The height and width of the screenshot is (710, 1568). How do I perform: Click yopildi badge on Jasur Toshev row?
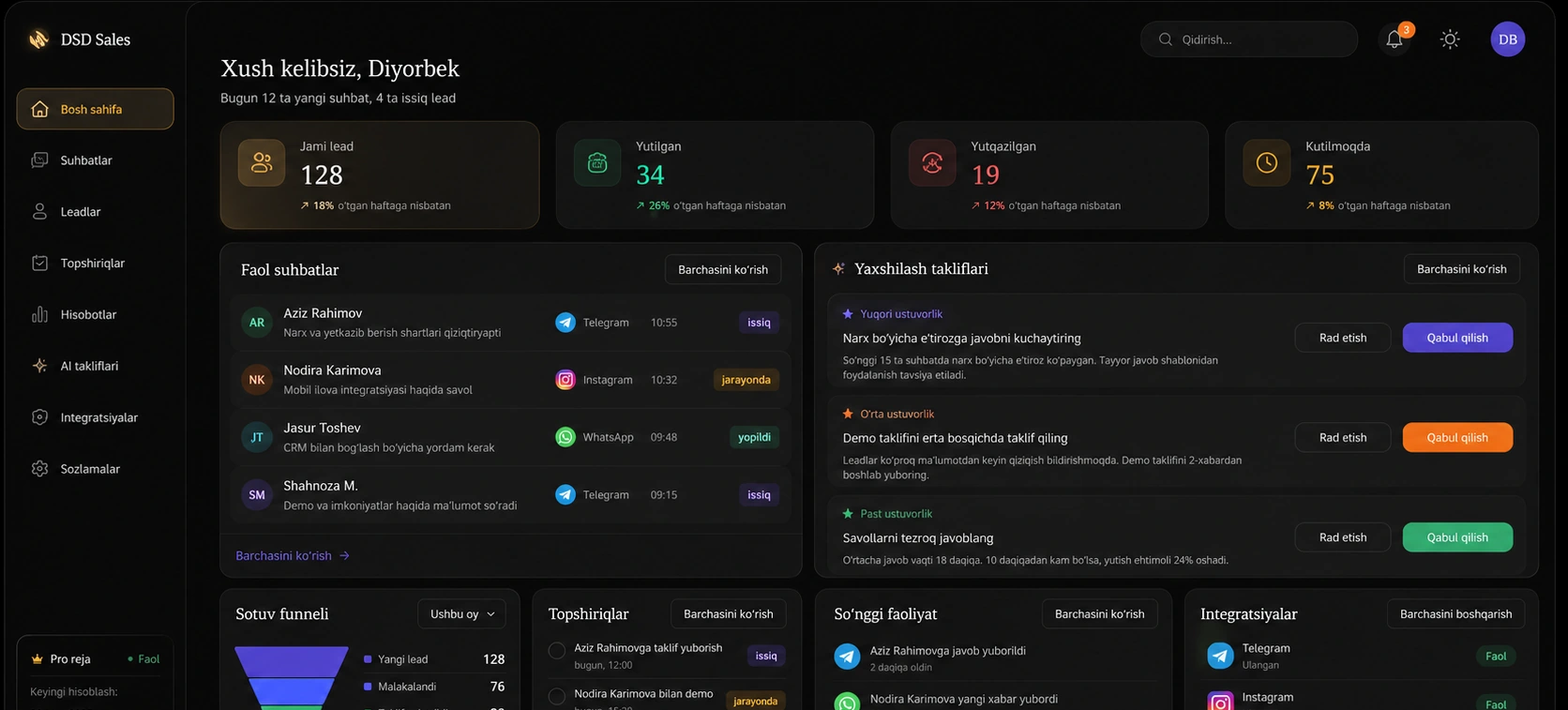pyautogui.click(x=754, y=437)
